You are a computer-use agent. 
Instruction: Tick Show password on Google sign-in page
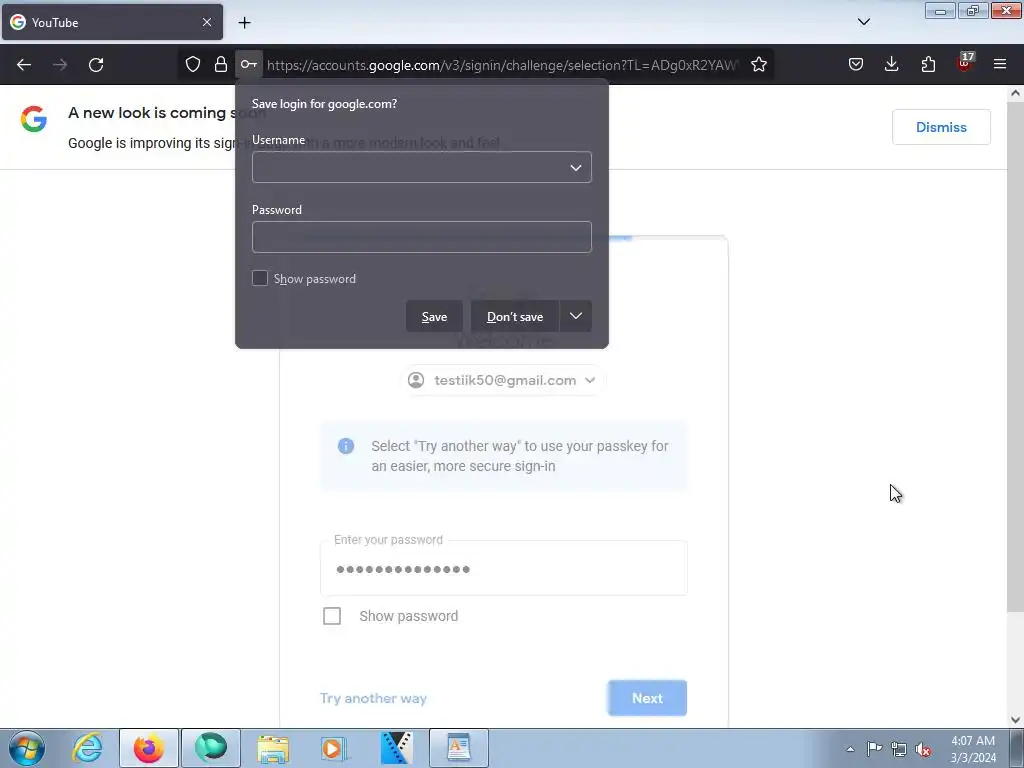(332, 616)
